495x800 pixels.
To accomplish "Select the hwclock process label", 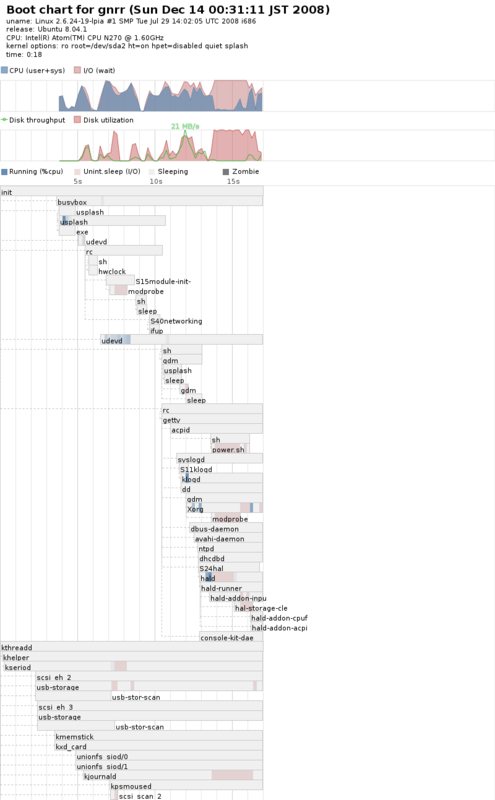I will [x=112, y=271].
